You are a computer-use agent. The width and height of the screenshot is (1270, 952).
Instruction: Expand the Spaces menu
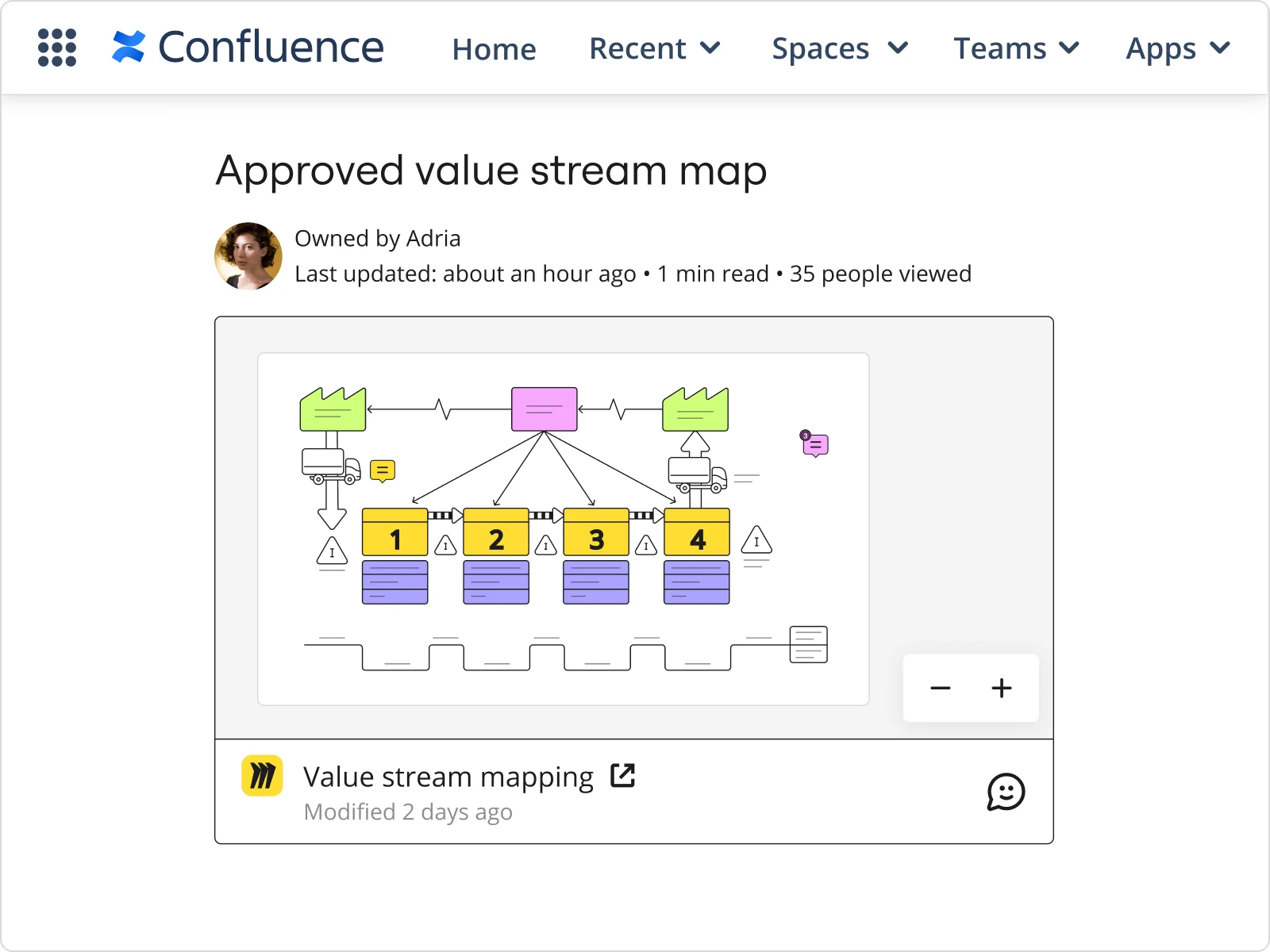pos(839,48)
